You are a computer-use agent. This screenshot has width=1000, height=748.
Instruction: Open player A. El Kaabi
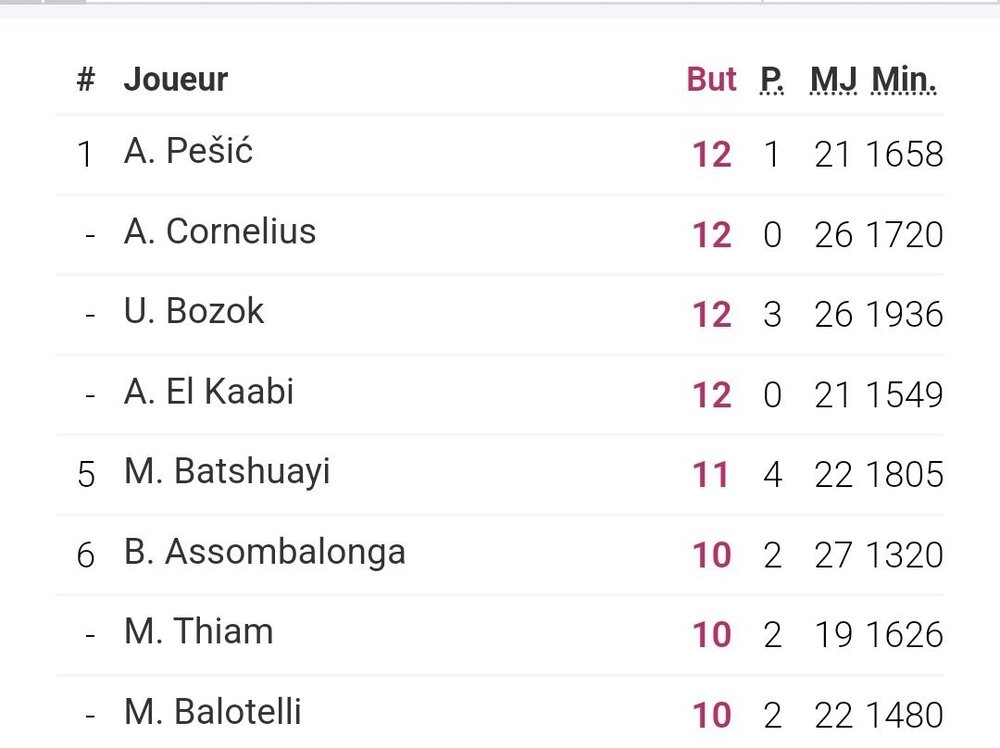(x=209, y=392)
